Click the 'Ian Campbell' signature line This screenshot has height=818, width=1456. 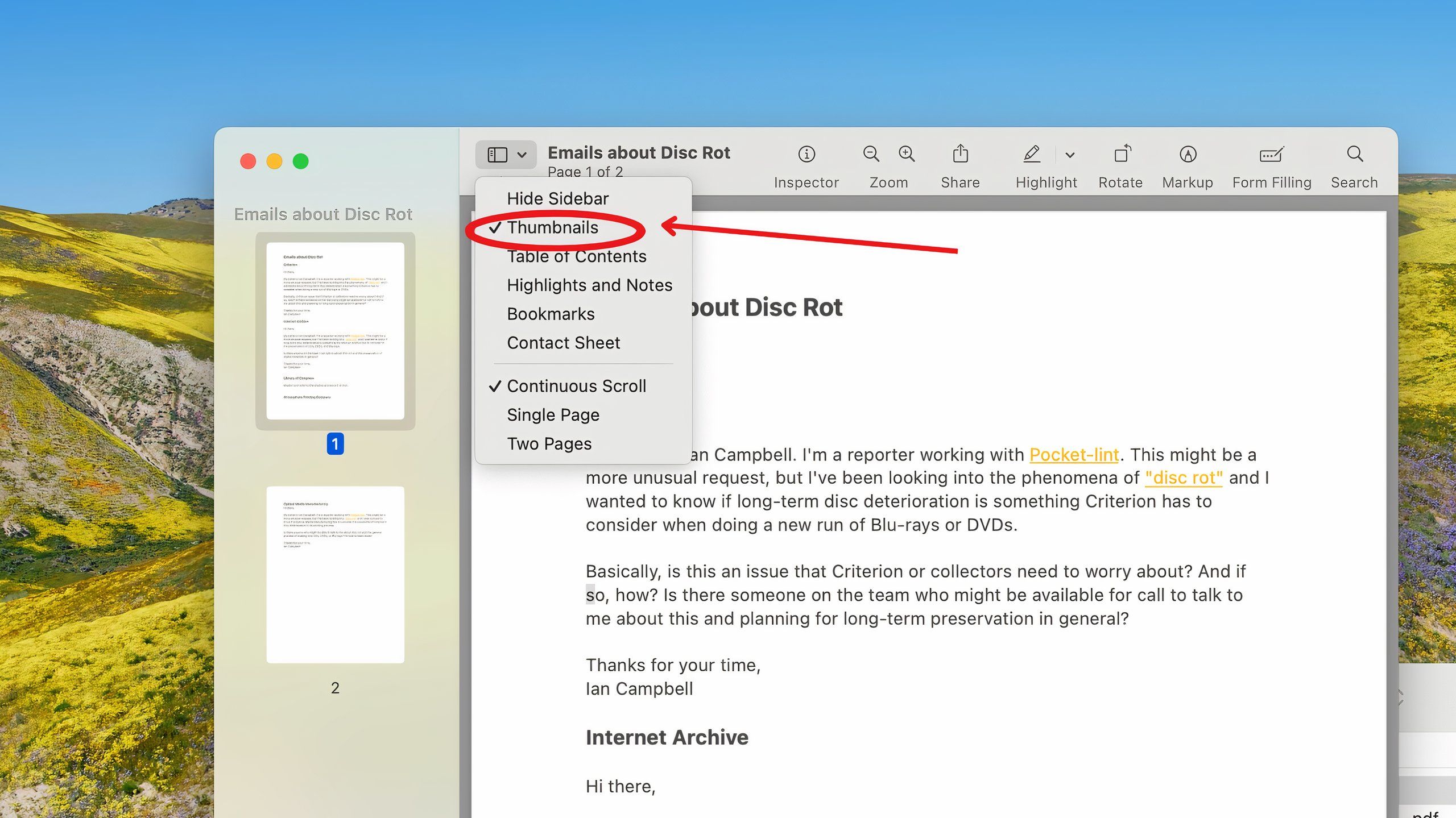pyautogui.click(x=639, y=689)
